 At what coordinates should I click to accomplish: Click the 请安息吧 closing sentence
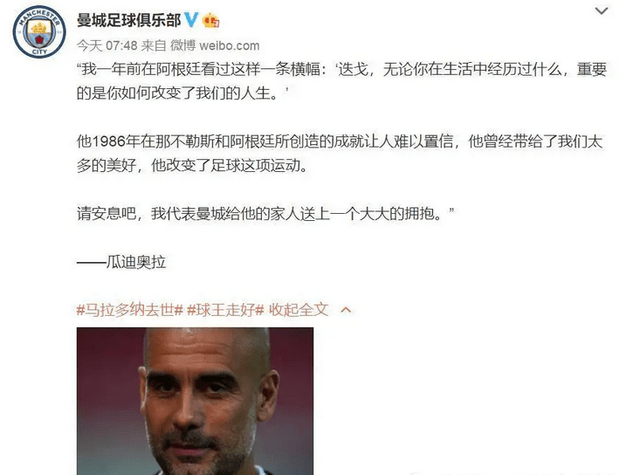(x=265, y=213)
